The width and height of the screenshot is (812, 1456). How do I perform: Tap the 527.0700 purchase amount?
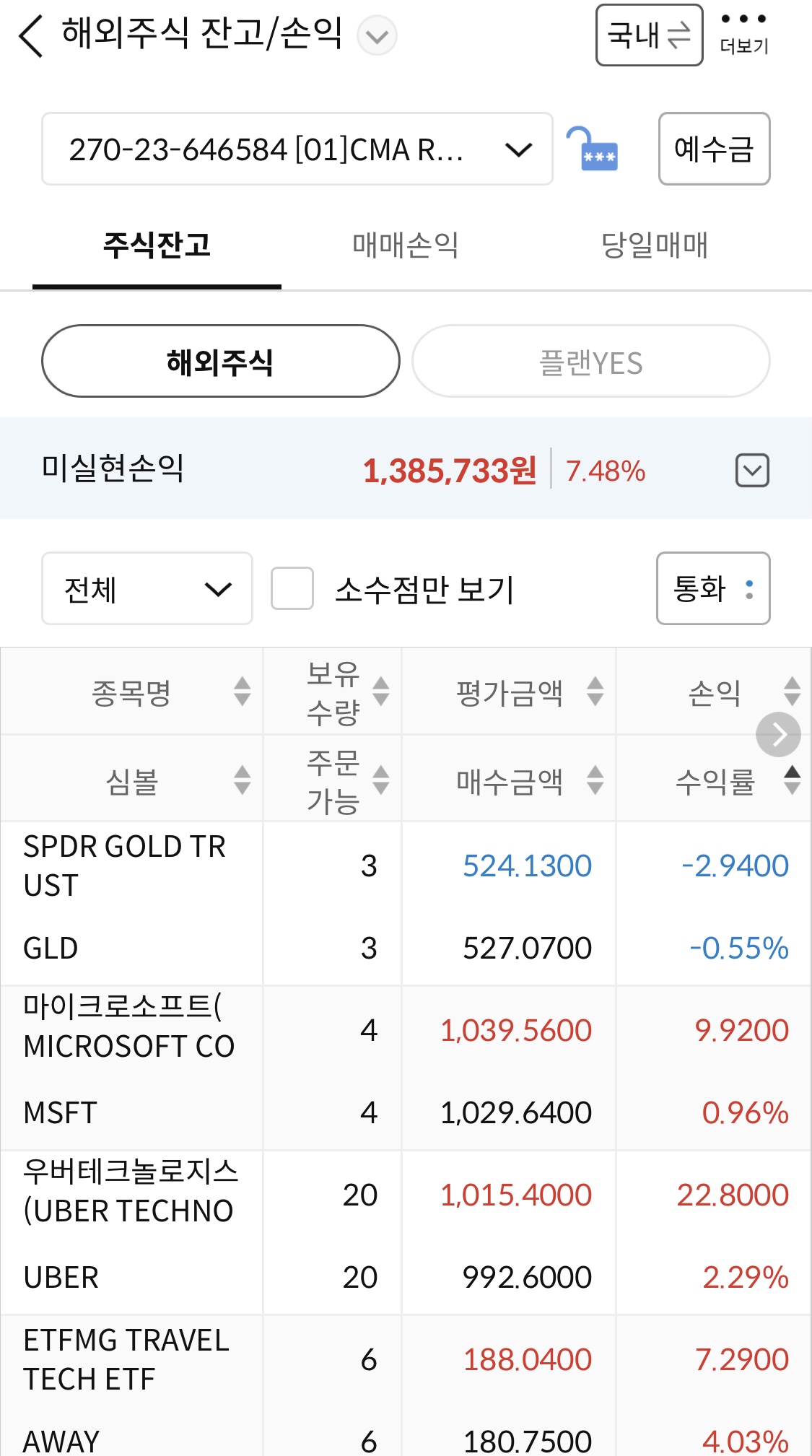pos(527,948)
